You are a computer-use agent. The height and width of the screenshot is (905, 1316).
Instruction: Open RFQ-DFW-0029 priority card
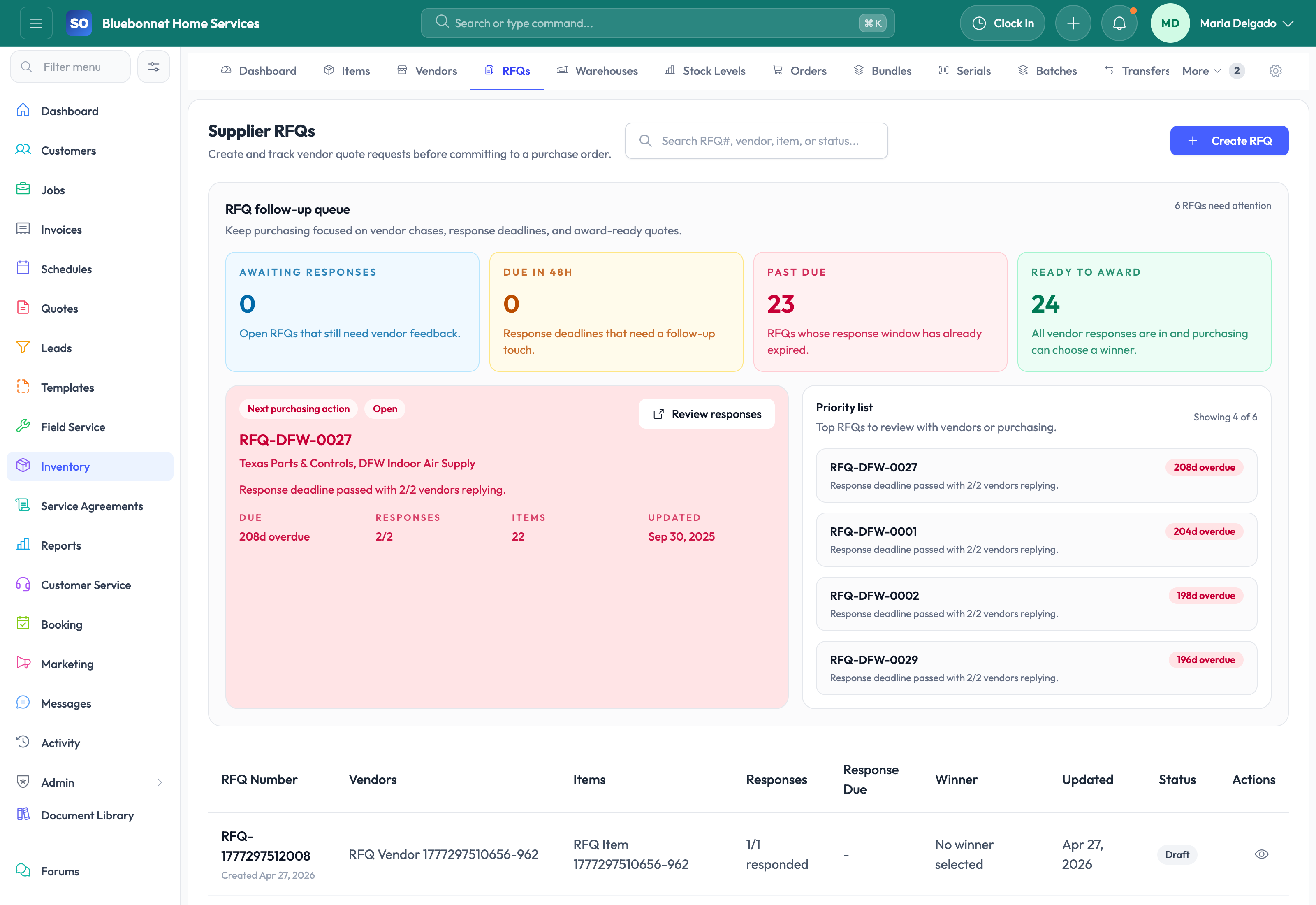1036,667
